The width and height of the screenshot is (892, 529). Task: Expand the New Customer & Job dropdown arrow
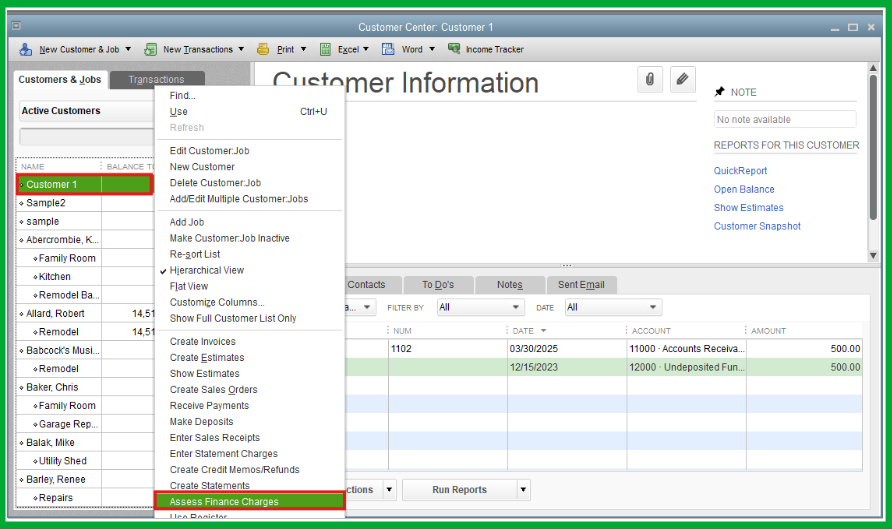(128, 49)
